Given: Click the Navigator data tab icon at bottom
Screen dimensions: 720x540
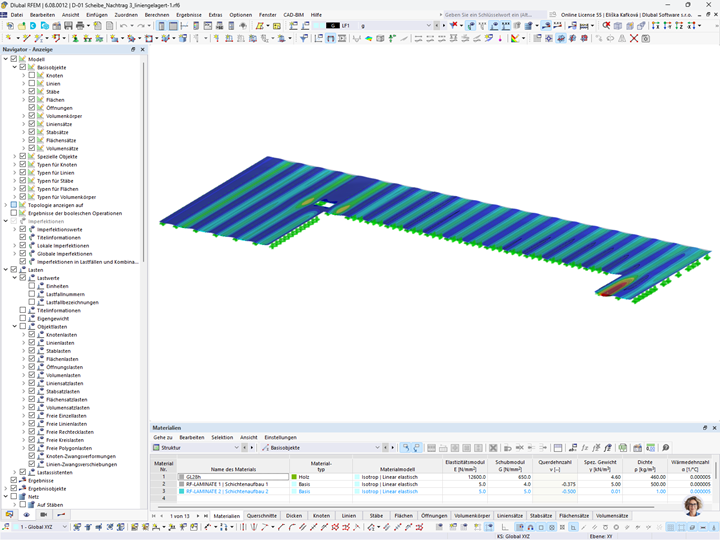Looking at the screenshot, I should 9,515.
